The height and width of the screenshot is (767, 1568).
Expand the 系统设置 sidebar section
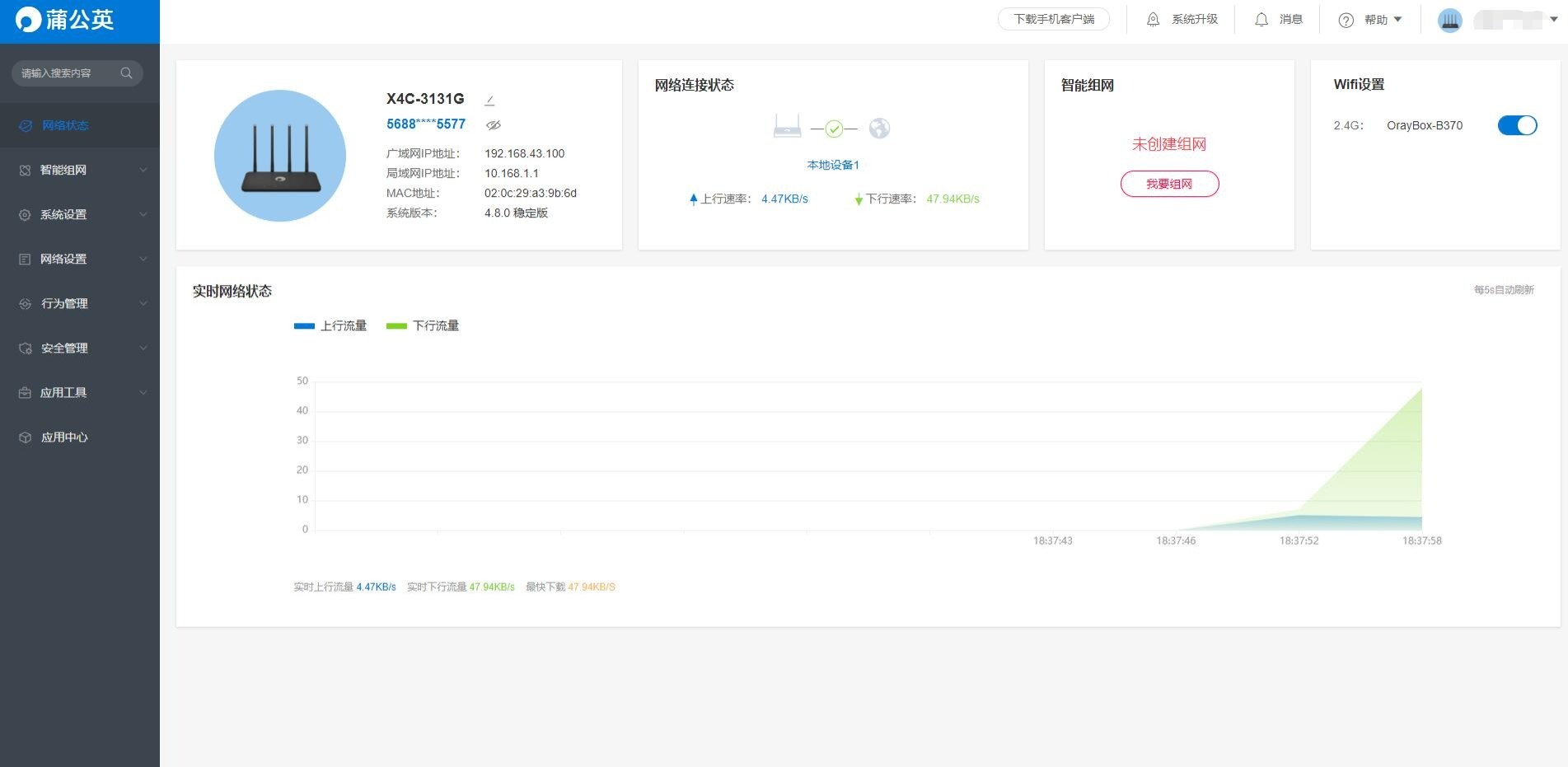[80, 214]
